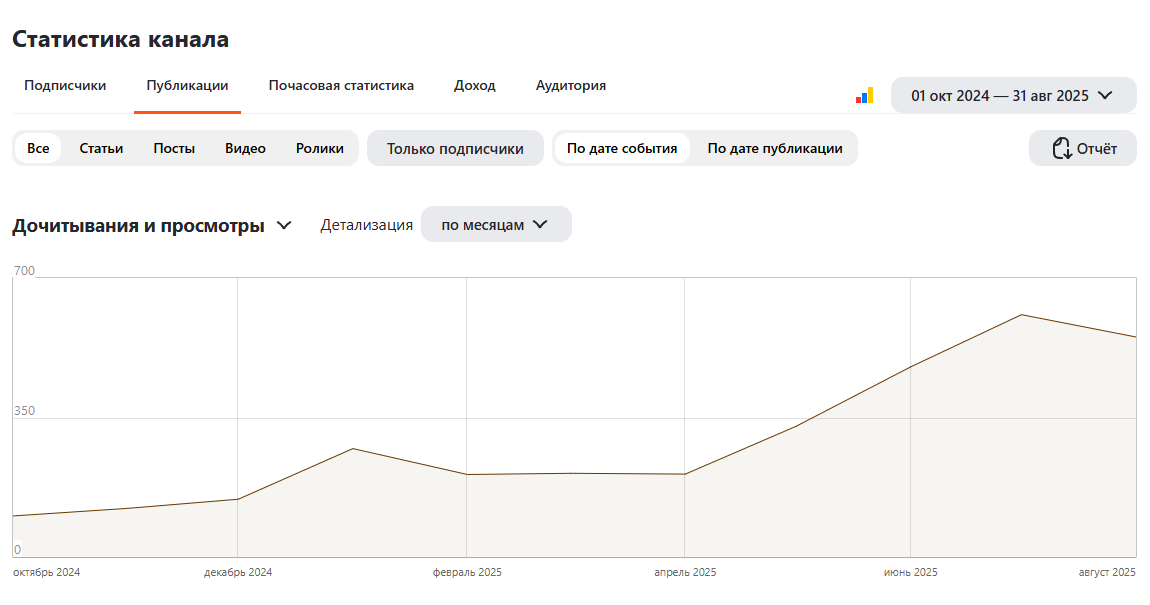This screenshot has width=1150, height=605.
Task: Click the 'Детализация' label
Action: 367,225
